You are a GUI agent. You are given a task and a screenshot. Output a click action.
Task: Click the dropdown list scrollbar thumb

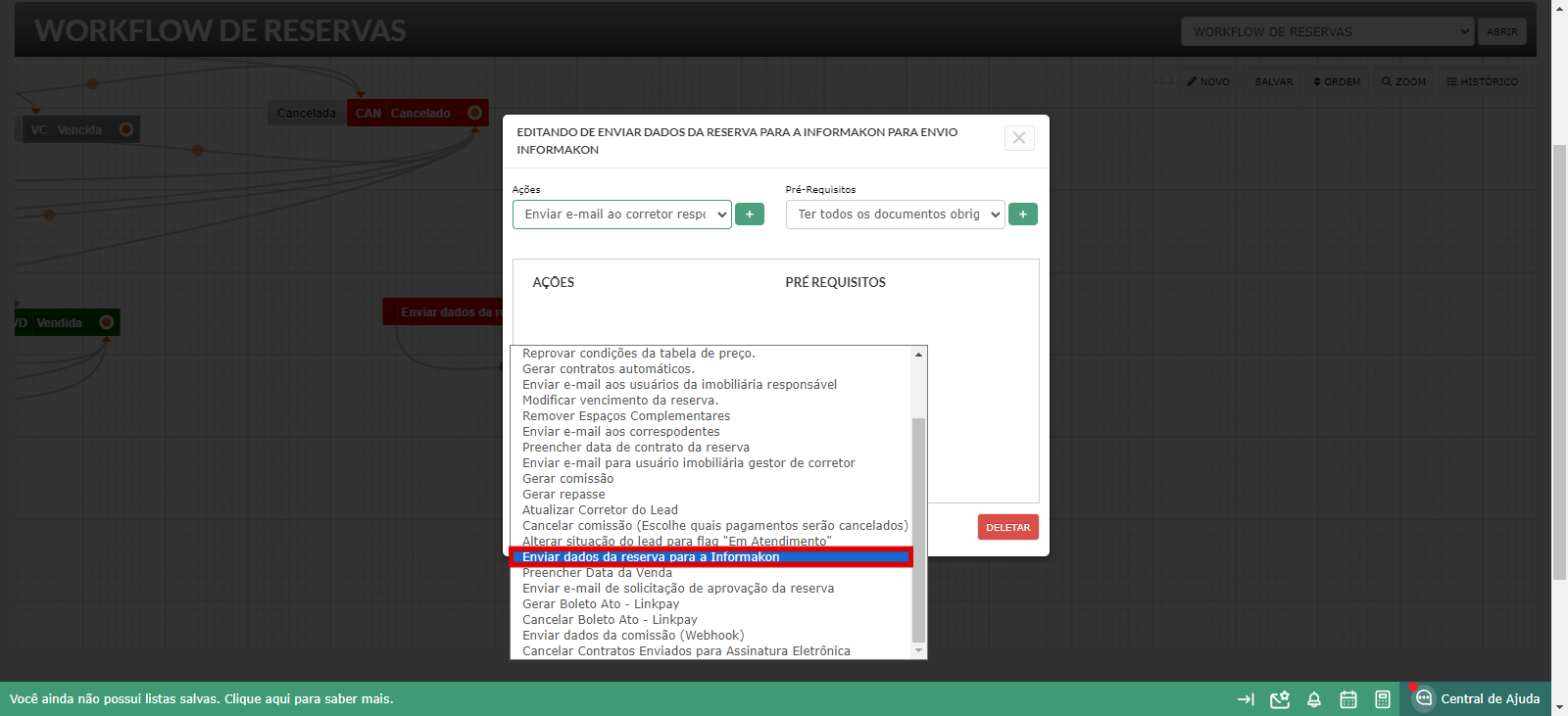point(918,529)
